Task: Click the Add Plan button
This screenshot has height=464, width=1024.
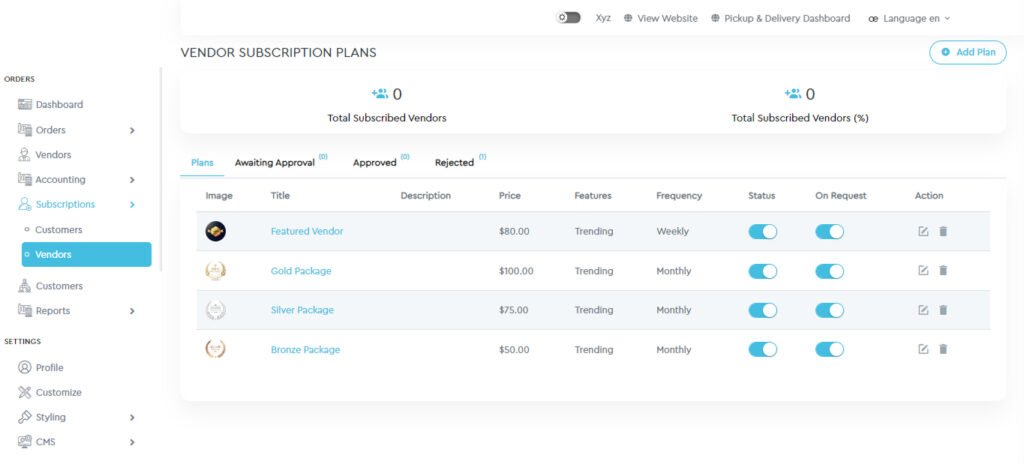Action: click(967, 52)
